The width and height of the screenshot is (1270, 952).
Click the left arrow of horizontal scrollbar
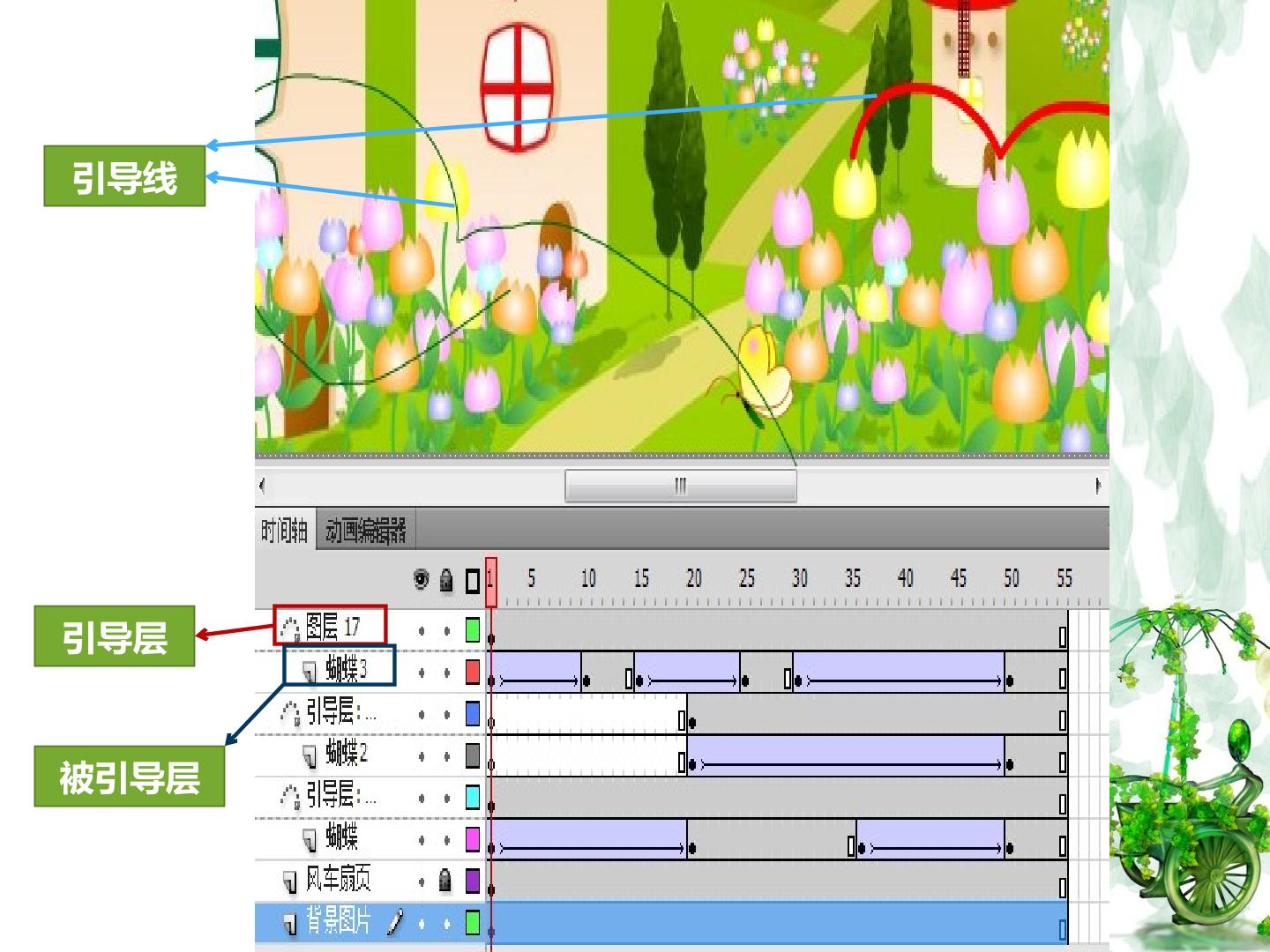pos(262,485)
